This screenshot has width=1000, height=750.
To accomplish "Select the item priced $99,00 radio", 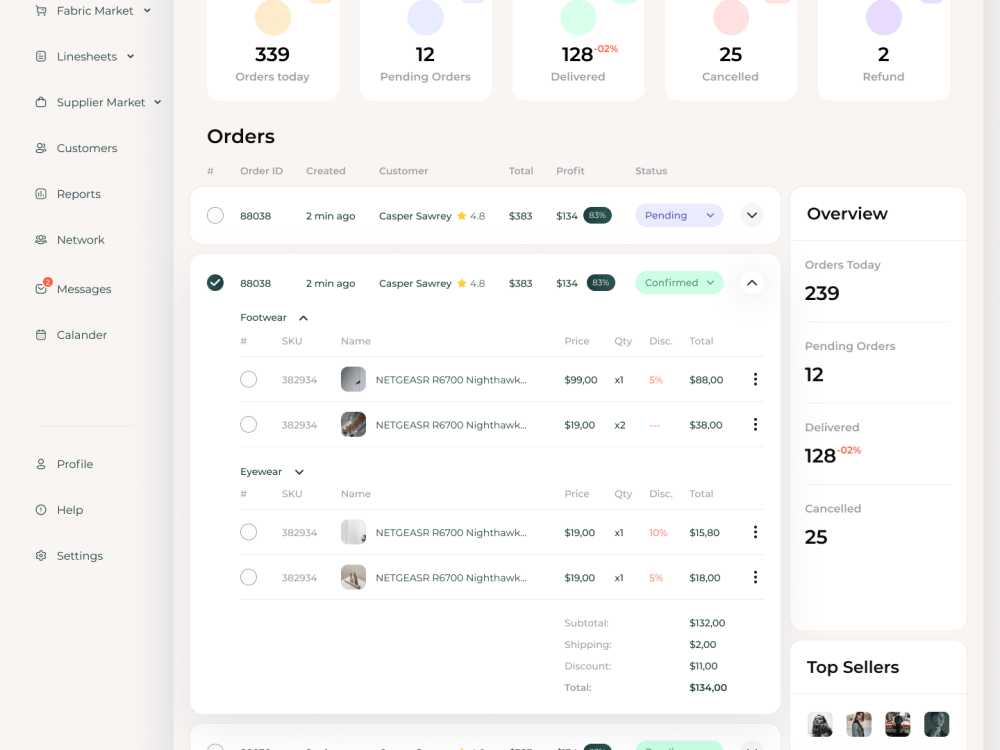I will 249,379.
